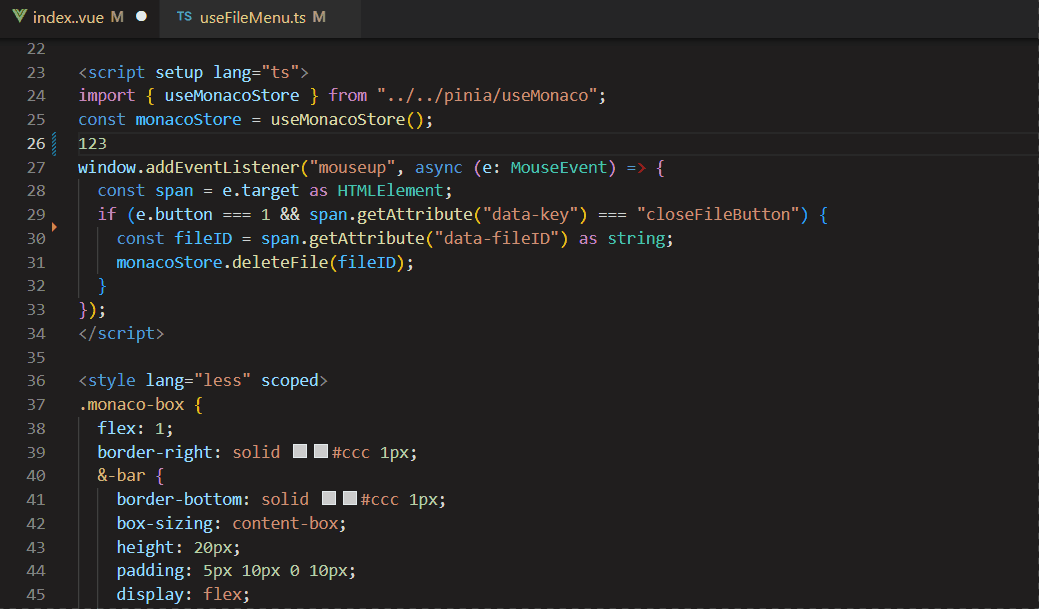
Task: Click line number 39 to select that line
Action: pos(36,451)
